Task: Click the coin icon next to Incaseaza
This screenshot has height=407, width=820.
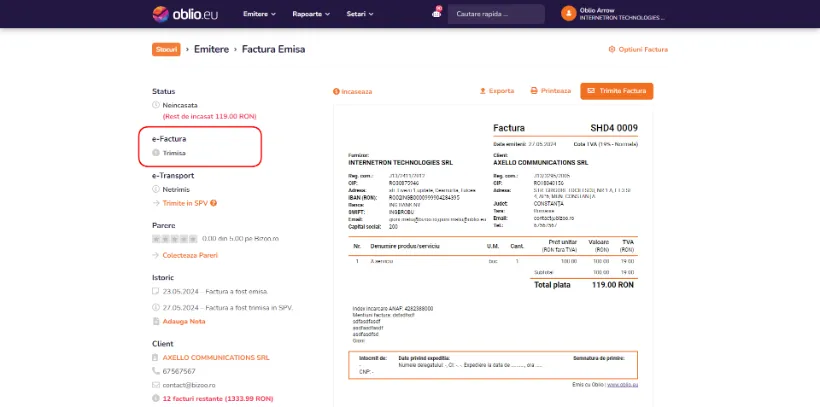Action: click(336, 92)
